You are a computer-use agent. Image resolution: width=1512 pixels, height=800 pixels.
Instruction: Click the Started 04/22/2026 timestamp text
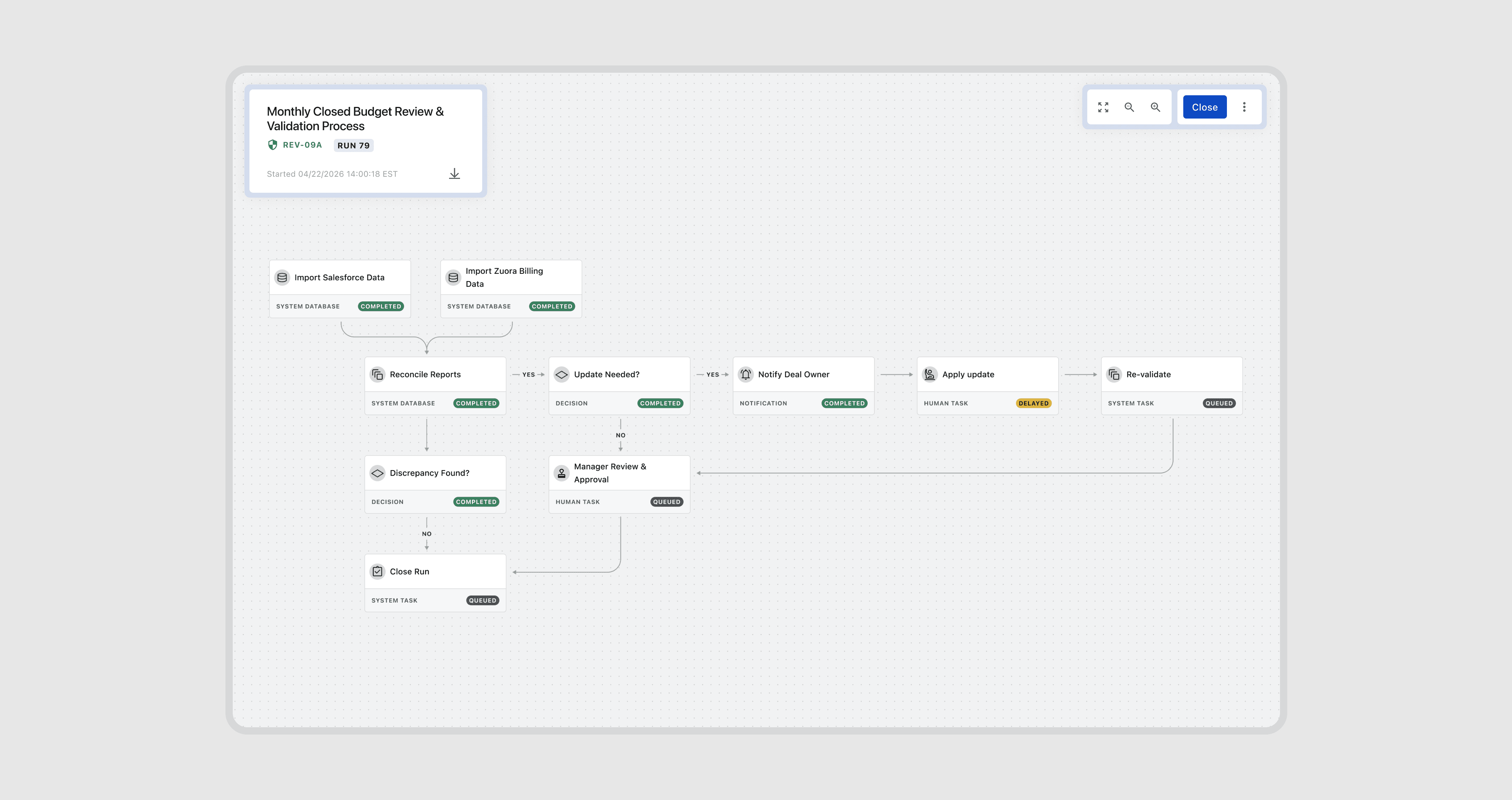tap(332, 174)
